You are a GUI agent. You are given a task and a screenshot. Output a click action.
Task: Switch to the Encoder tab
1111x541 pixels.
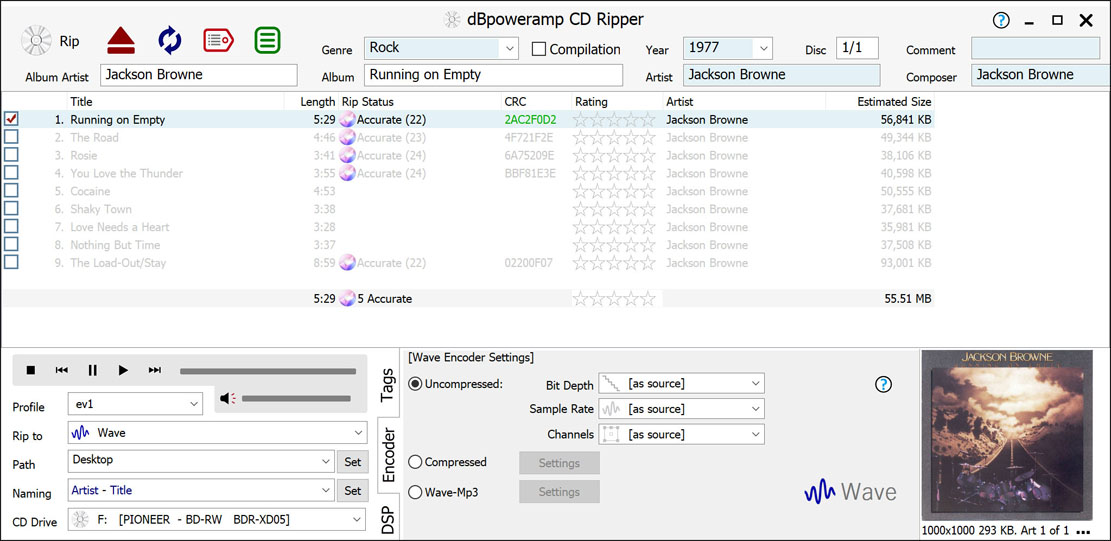pyautogui.click(x=388, y=455)
